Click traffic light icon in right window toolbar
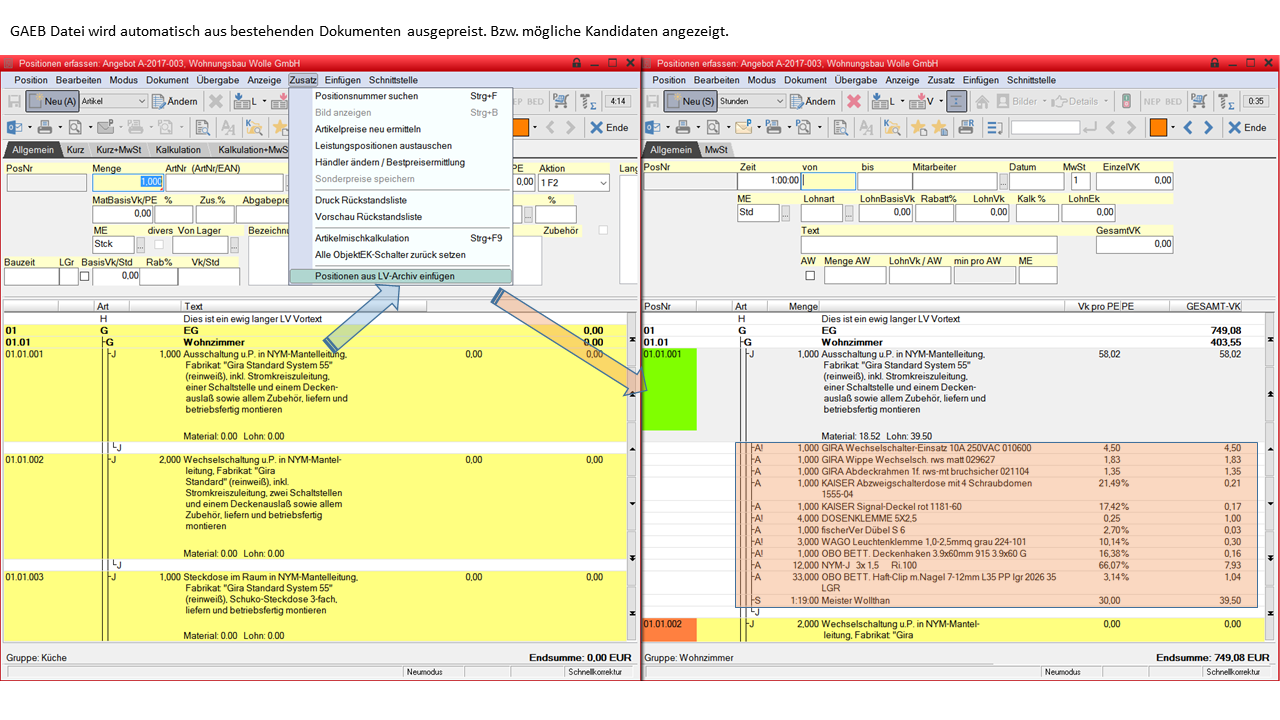 (1126, 101)
